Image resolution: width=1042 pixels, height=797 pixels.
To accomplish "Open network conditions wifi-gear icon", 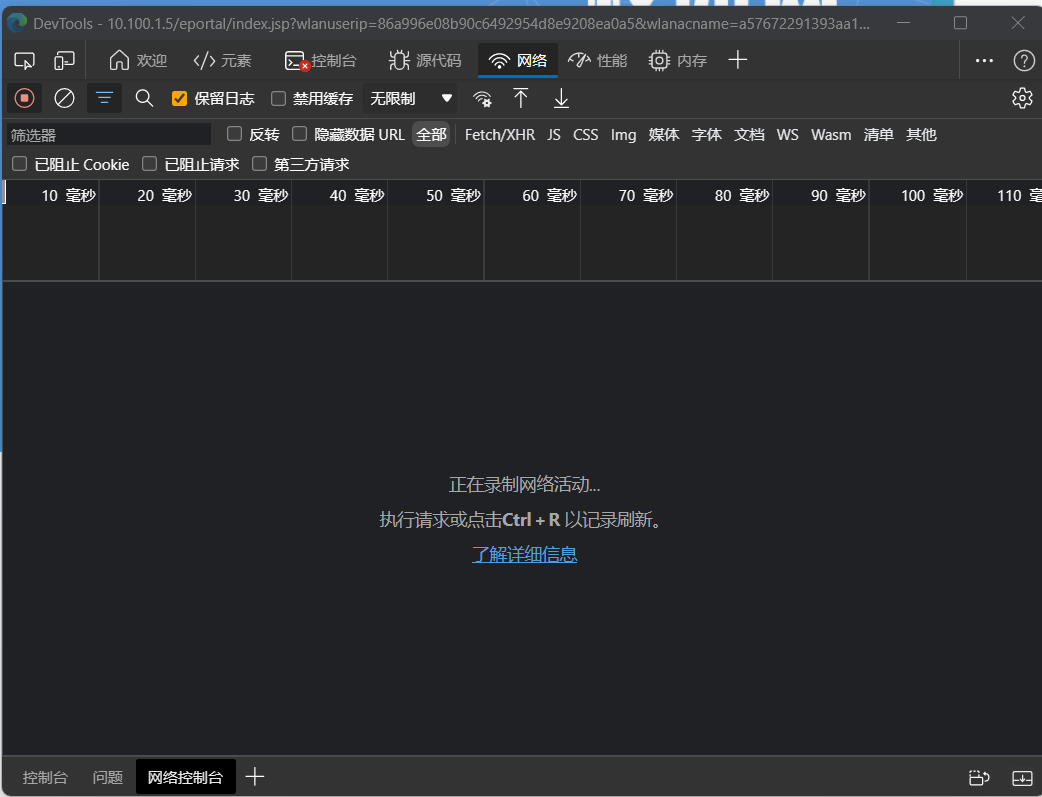I will (482, 98).
